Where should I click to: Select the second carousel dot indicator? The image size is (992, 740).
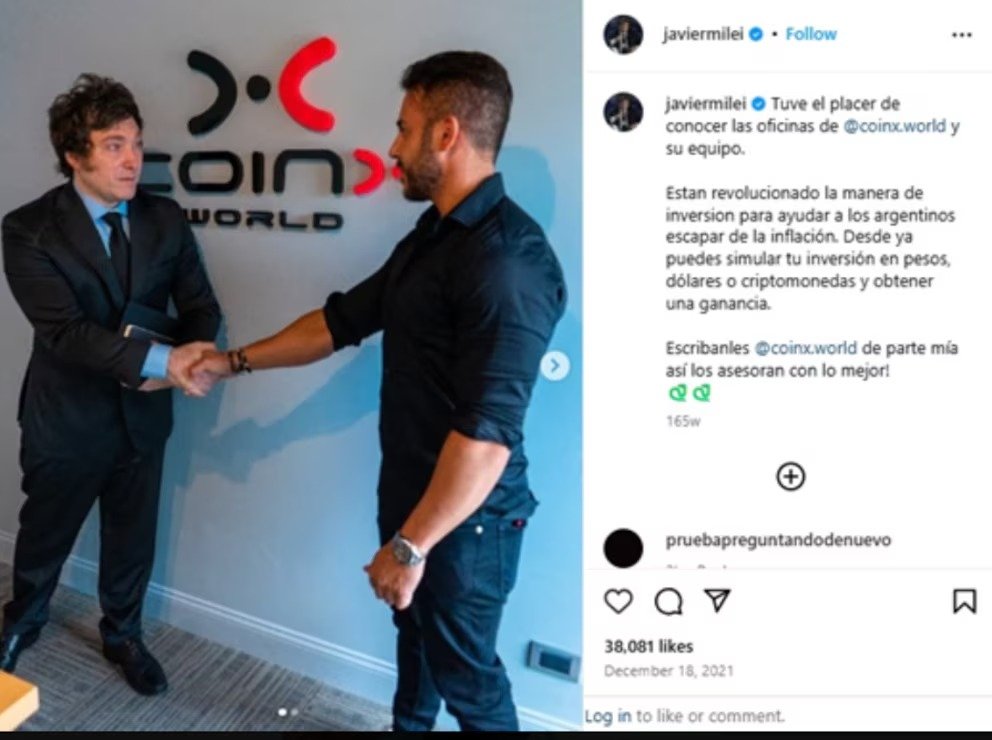coord(294,712)
